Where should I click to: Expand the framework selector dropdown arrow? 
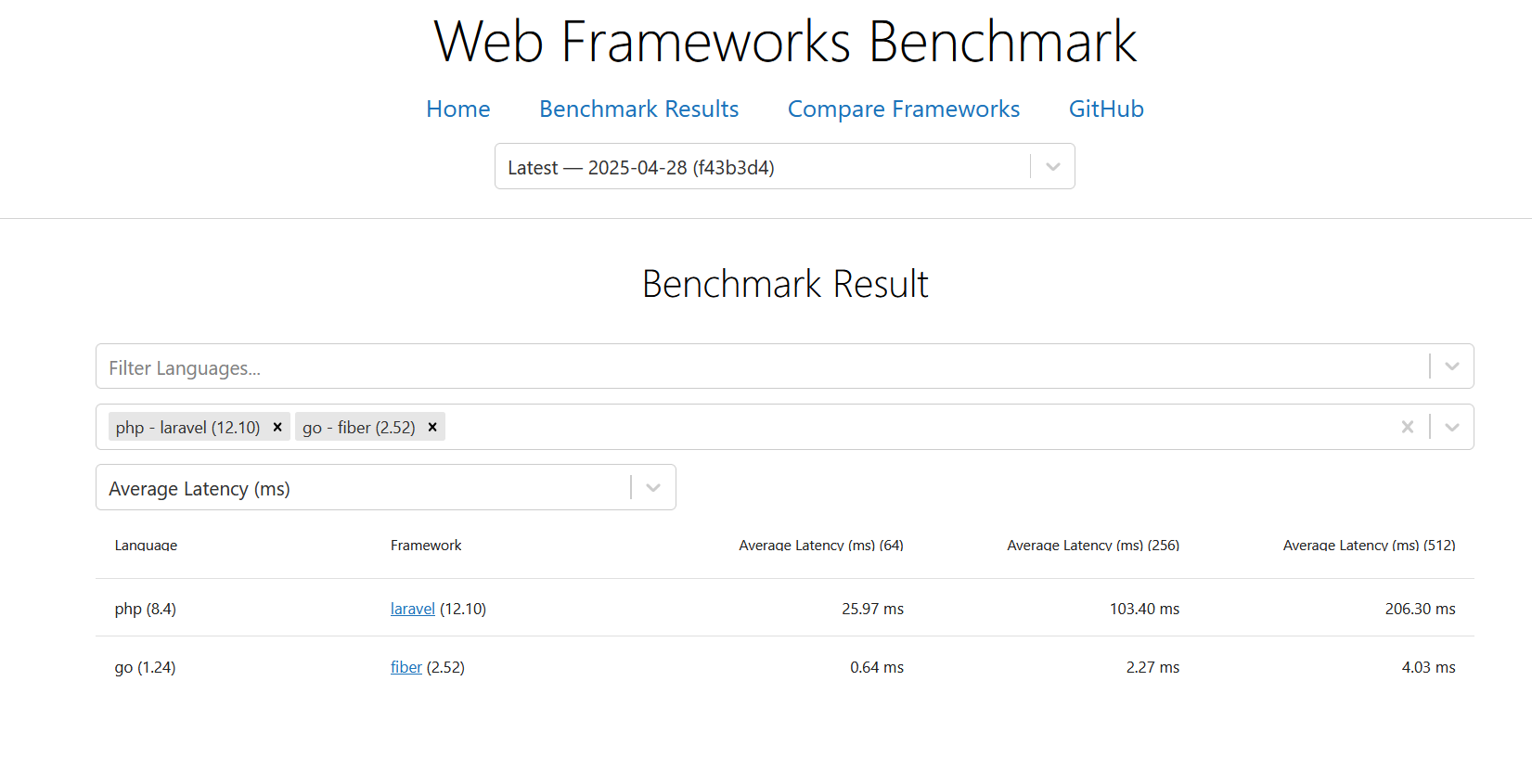click(x=1452, y=427)
